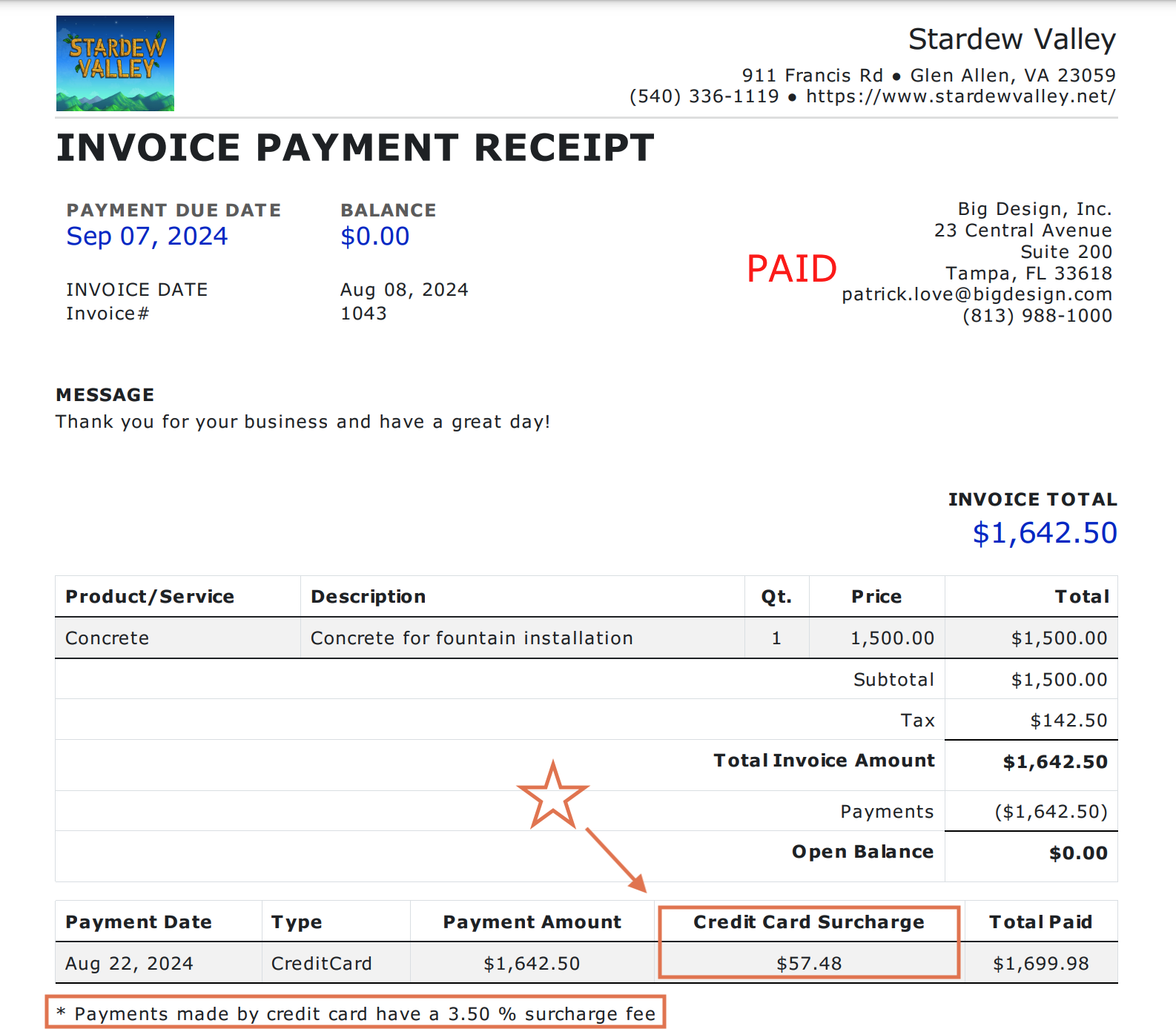Click the phone number (540) 336-1119
Image resolution: width=1176 pixels, height=1029 pixels.
704,96
